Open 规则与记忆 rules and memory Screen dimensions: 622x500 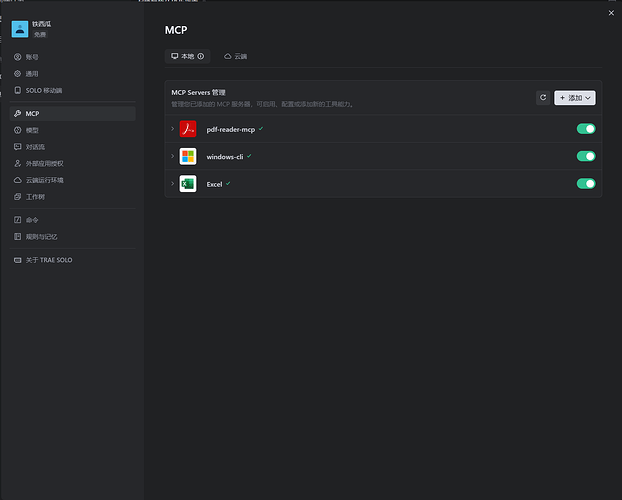[73, 237]
